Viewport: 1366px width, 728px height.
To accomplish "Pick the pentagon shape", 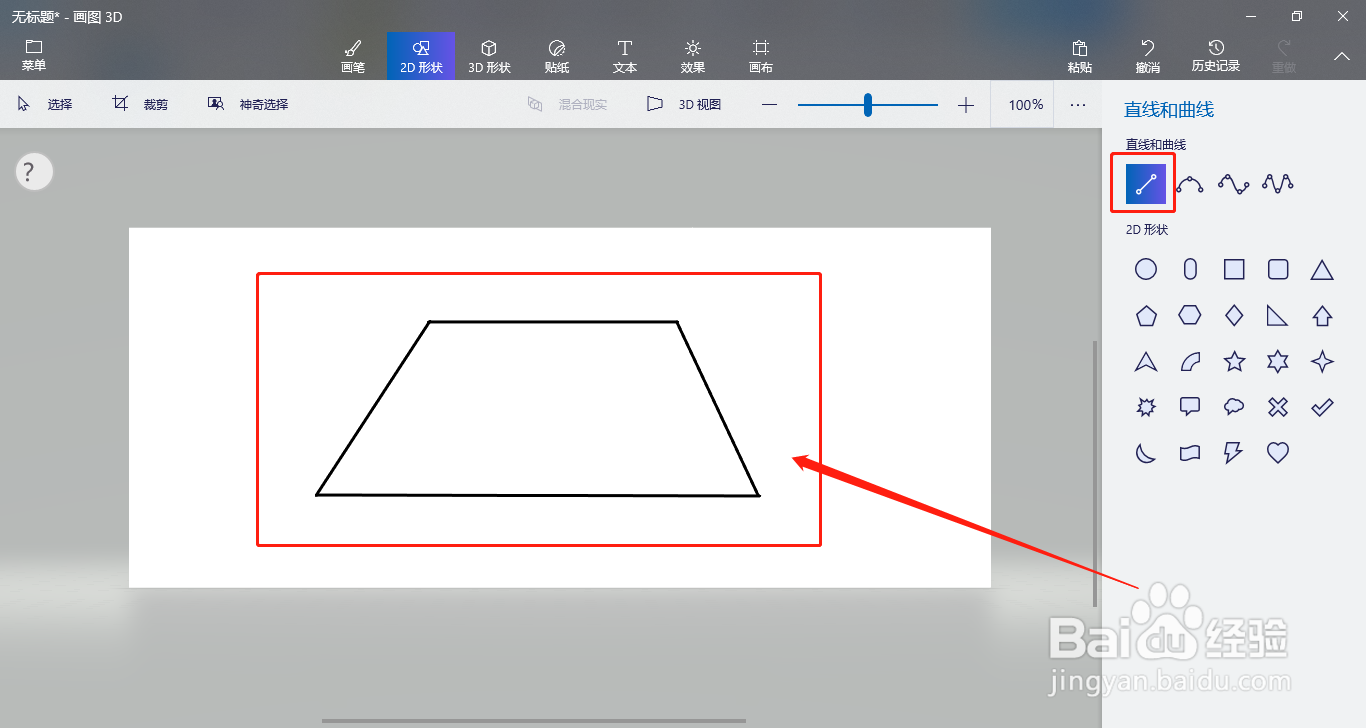I will click(x=1146, y=316).
